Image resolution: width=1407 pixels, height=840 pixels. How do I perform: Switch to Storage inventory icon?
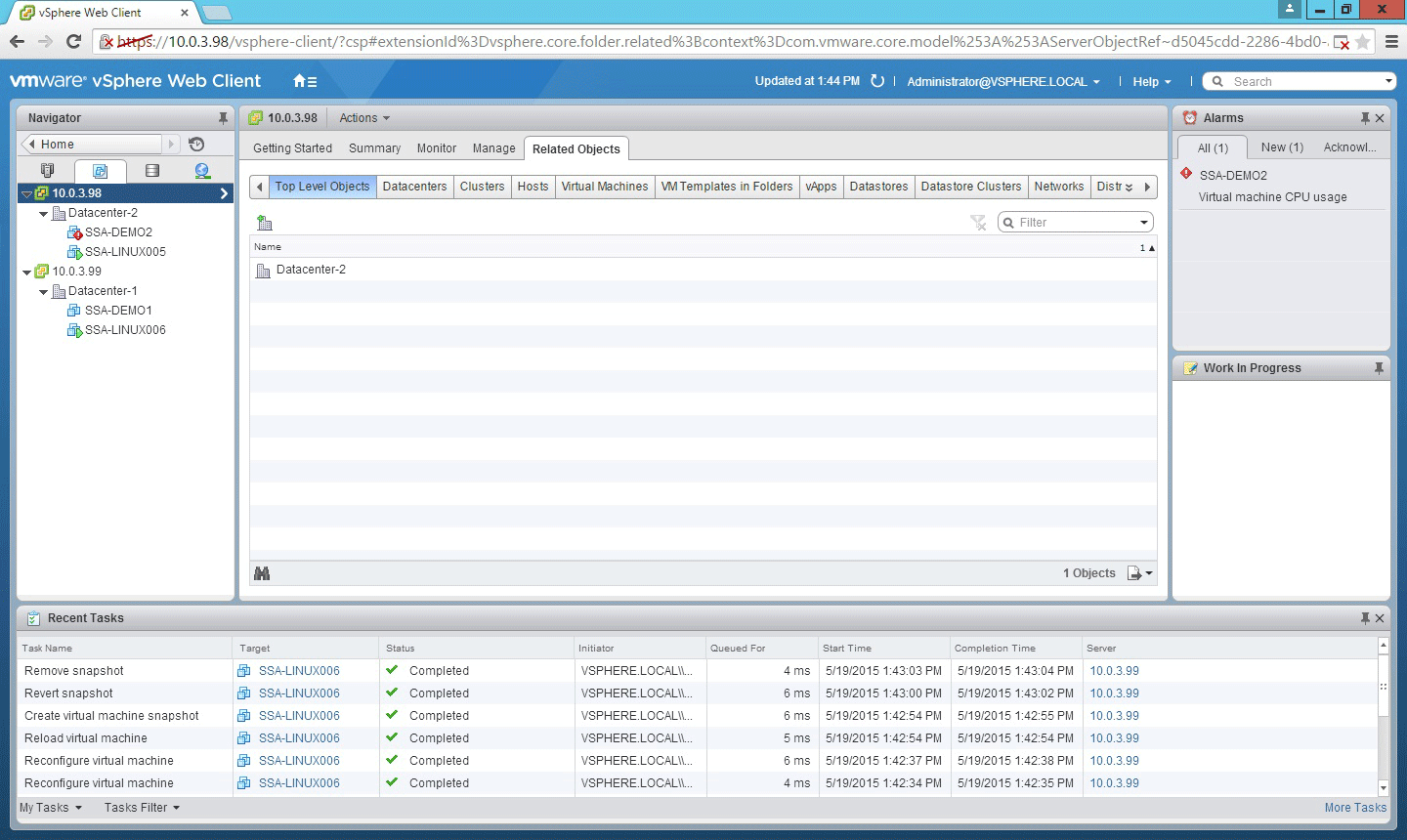click(152, 171)
